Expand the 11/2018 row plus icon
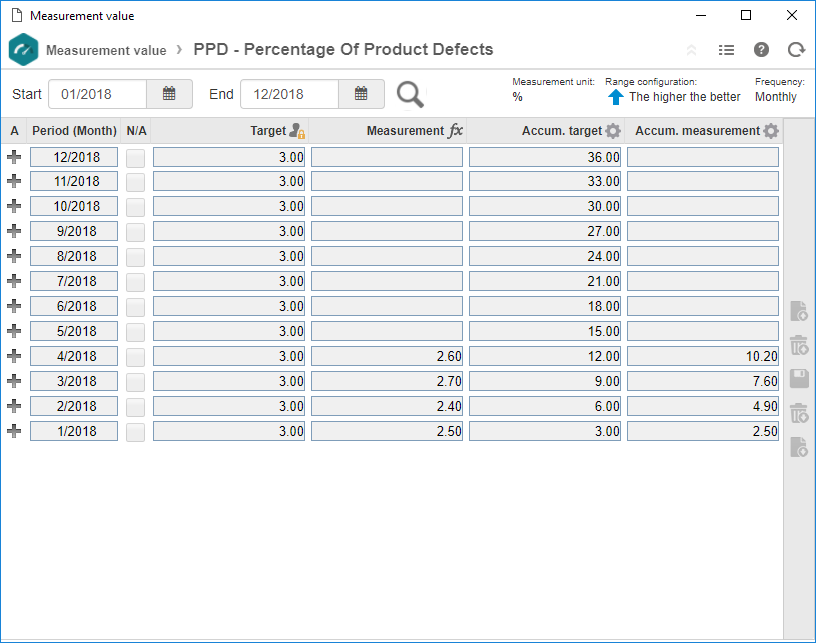Image resolution: width=816 pixels, height=643 pixels. point(14,181)
